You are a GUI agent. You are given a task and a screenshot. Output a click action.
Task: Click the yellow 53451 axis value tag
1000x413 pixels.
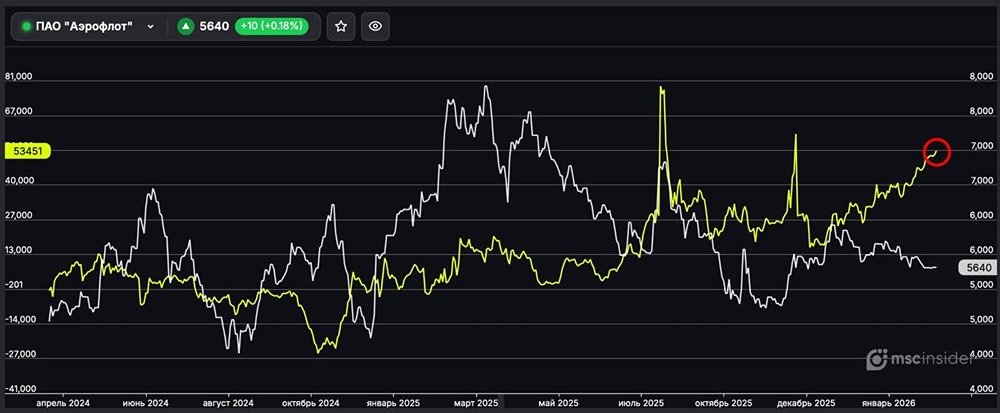click(28, 151)
